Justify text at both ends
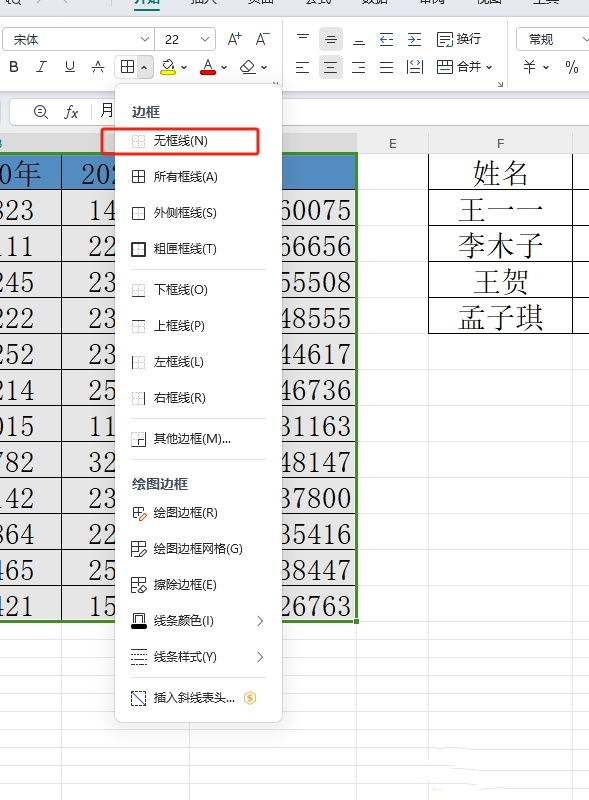 (x=386, y=67)
